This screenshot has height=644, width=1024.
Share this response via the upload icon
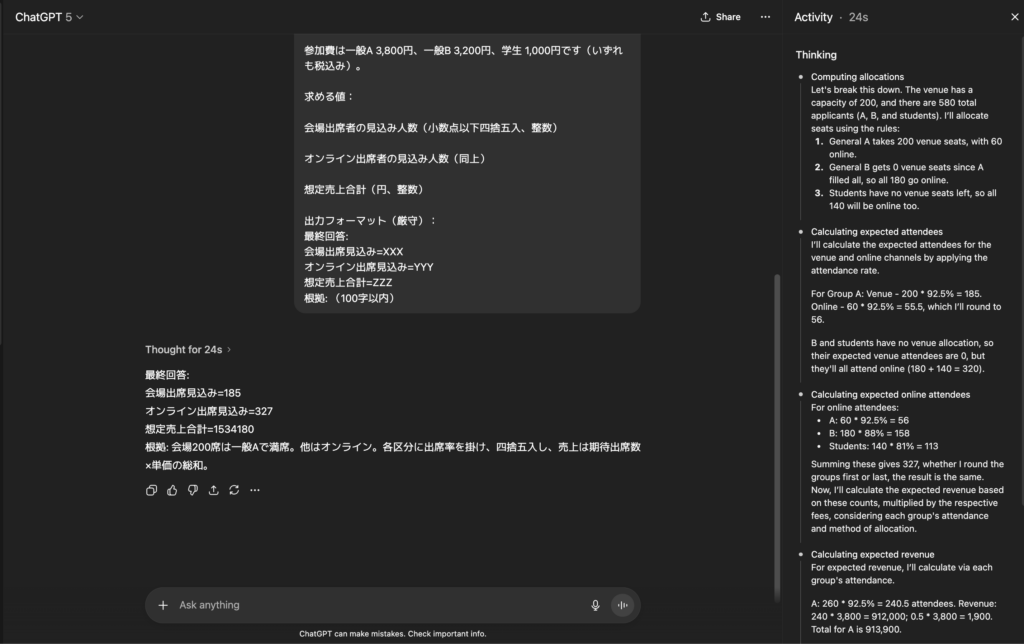point(213,490)
